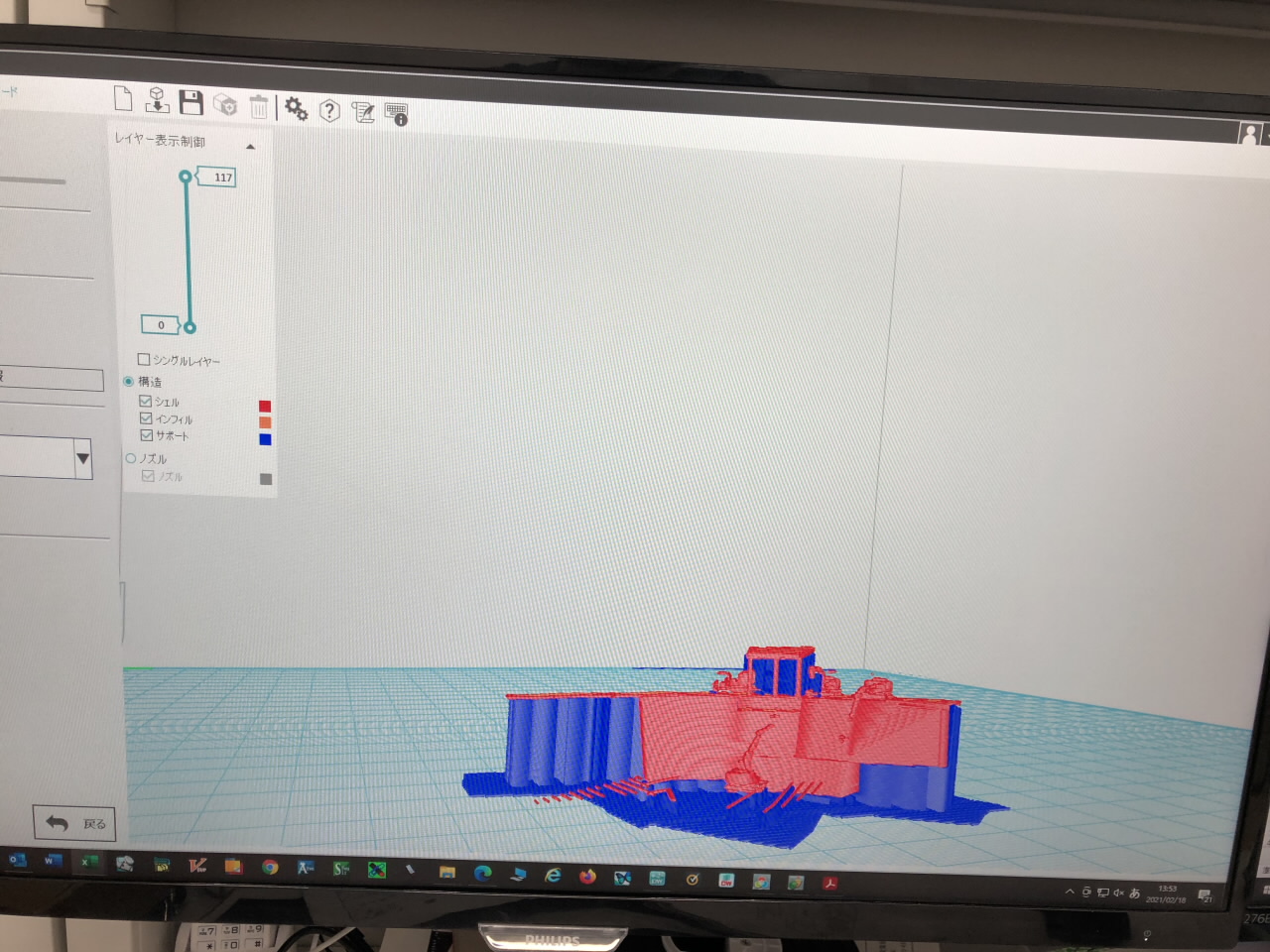
Task: Click the upper layer value field 117
Action: tap(217, 178)
